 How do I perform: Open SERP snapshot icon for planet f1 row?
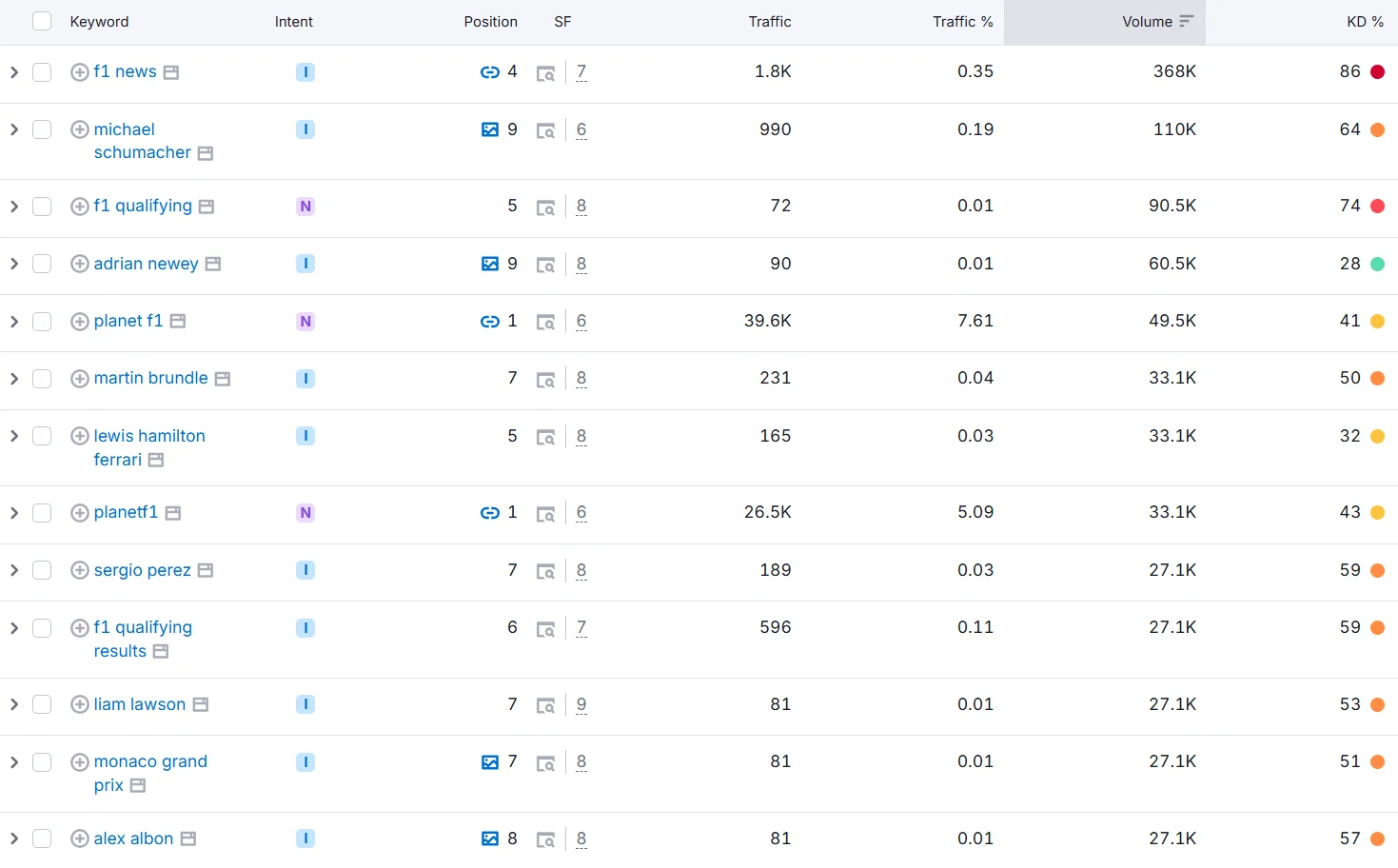point(545,323)
